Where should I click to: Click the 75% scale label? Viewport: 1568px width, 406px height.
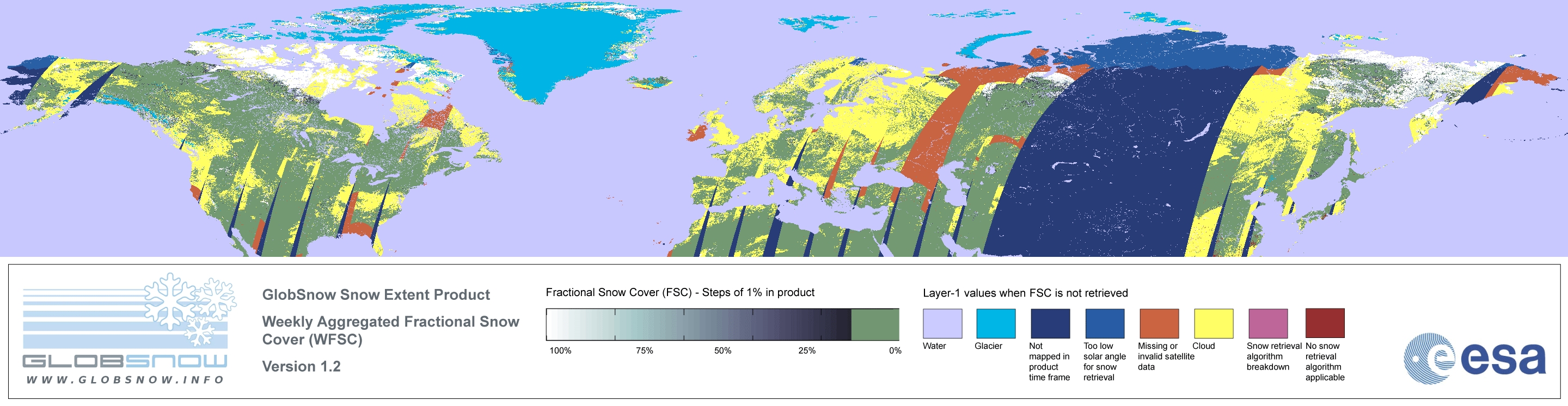pyautogui.click(x=644, y=350)
